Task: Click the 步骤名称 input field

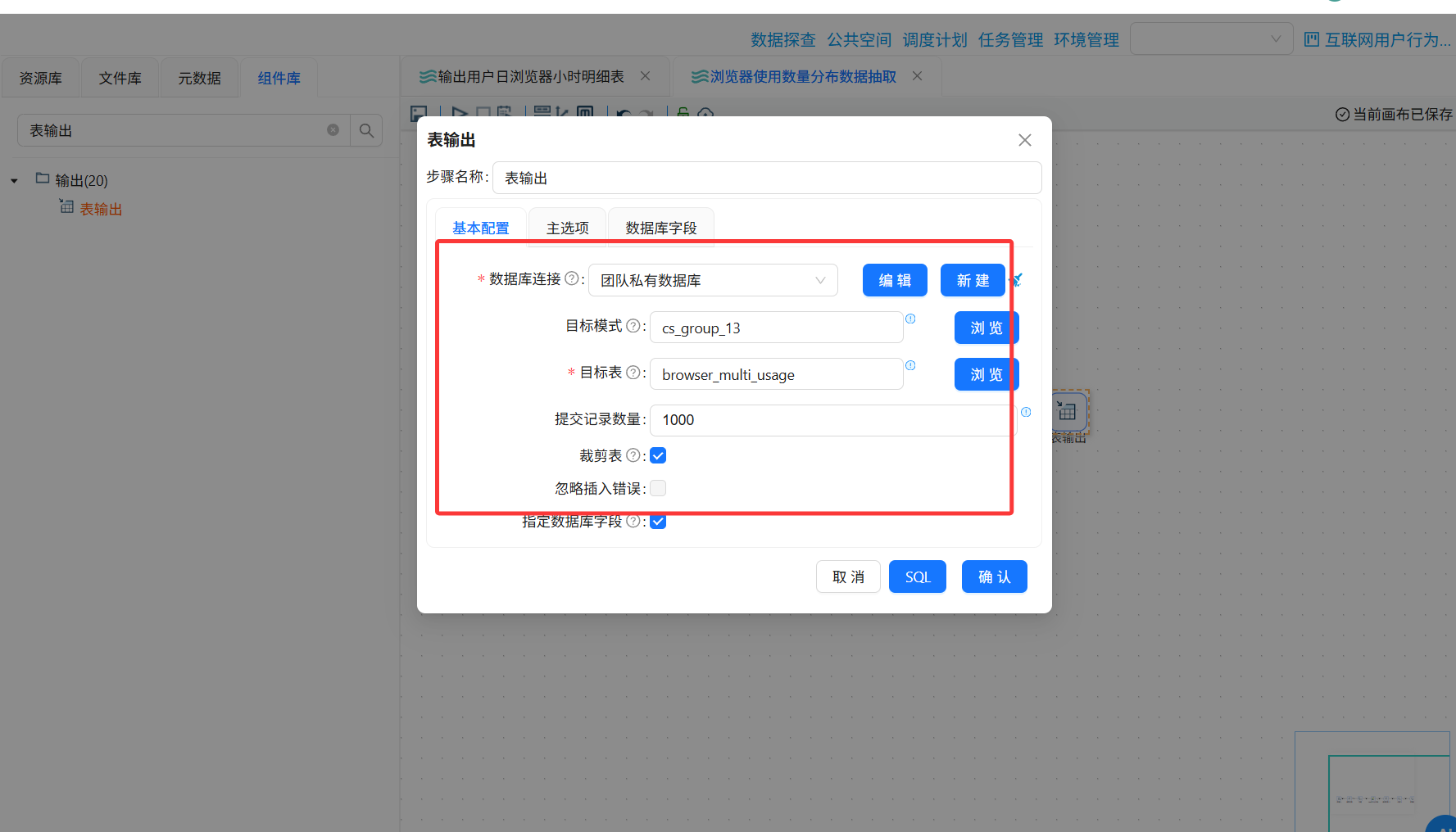Action: (767, 178)
